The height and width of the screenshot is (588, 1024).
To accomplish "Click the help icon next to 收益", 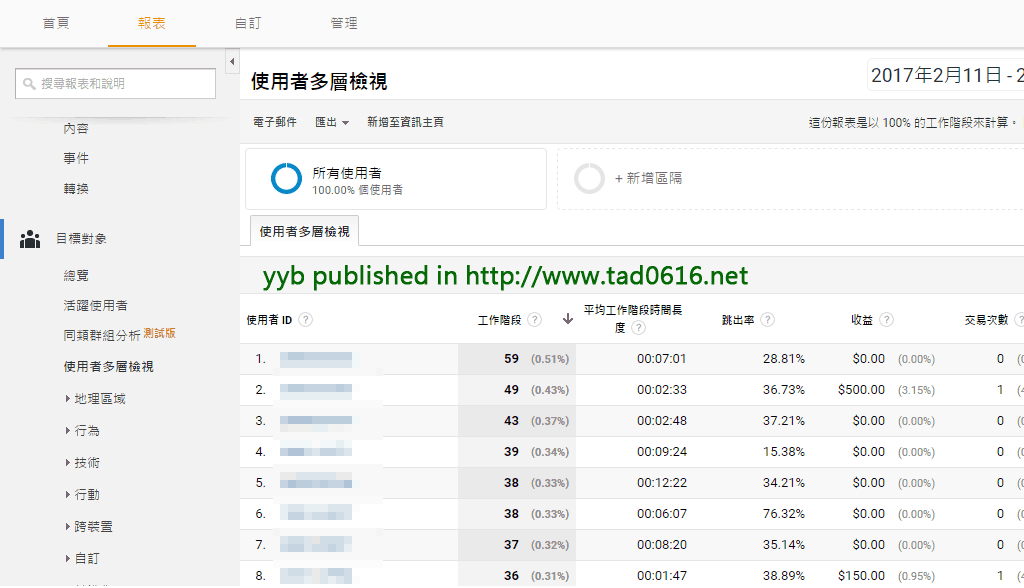I will (x=887, y=320).
